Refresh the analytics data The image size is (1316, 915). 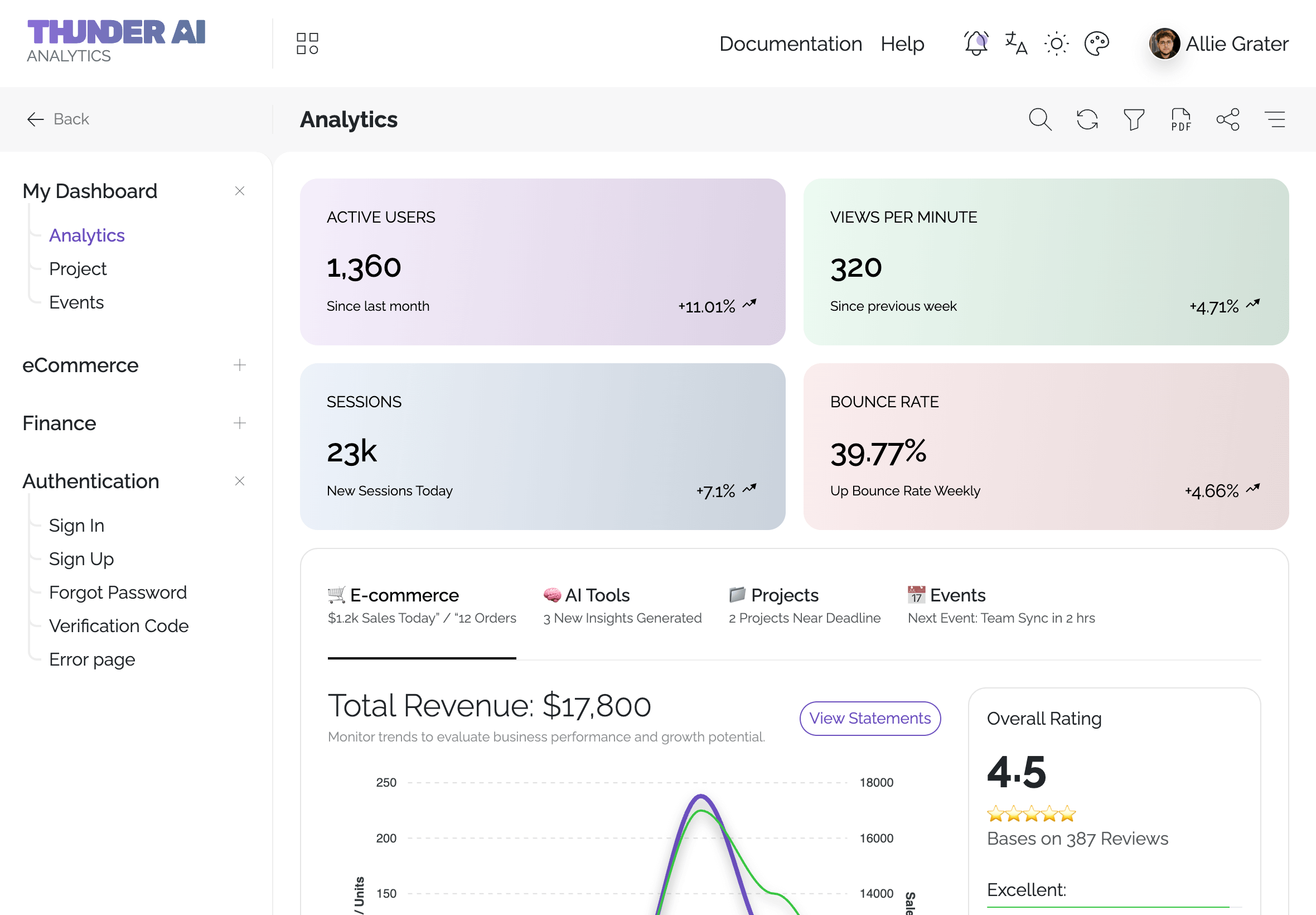[1087, 119]
